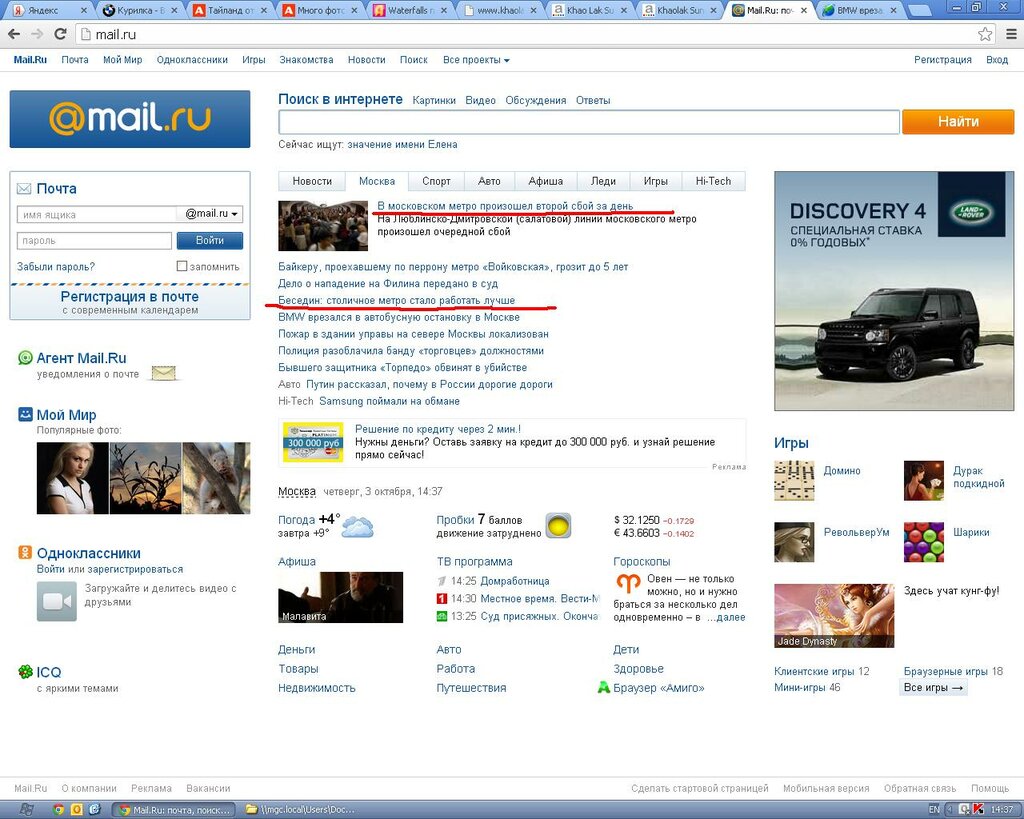Click the Windows Start button
Viewport: 1024px width, 819px height.
point(25,810)
